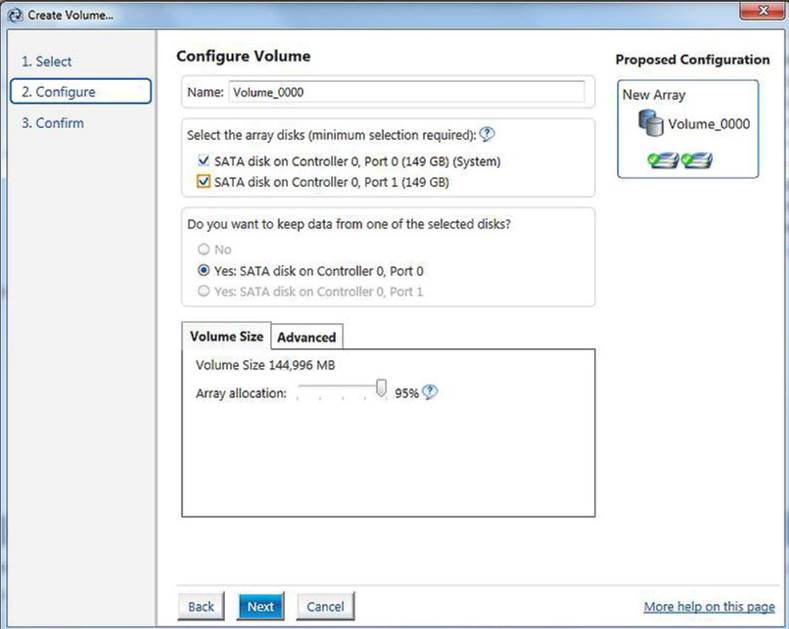Open the Volume Size tab
This screenshot has height=629, width=789.
pyautogui.click(x=226, y=336)
